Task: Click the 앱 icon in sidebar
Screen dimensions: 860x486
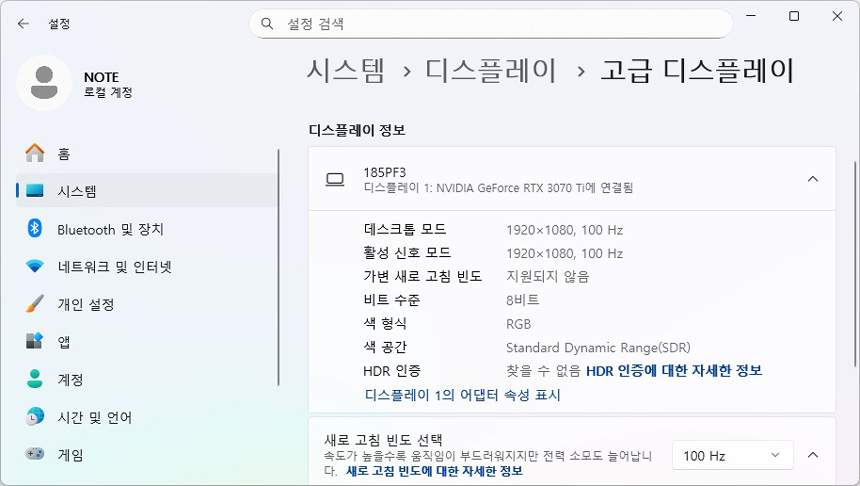Action: coord(35,342)
